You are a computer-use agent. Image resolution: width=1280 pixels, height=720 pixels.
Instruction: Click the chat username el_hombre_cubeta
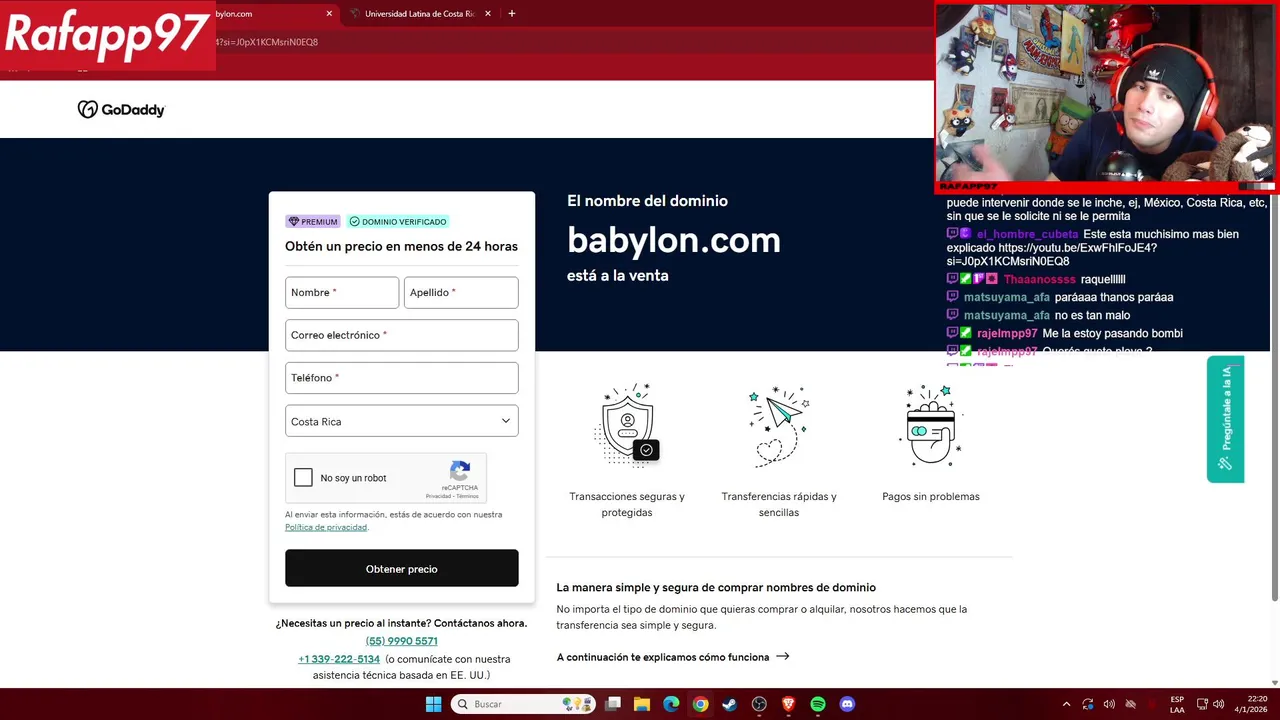click(x=1028, y=234)
